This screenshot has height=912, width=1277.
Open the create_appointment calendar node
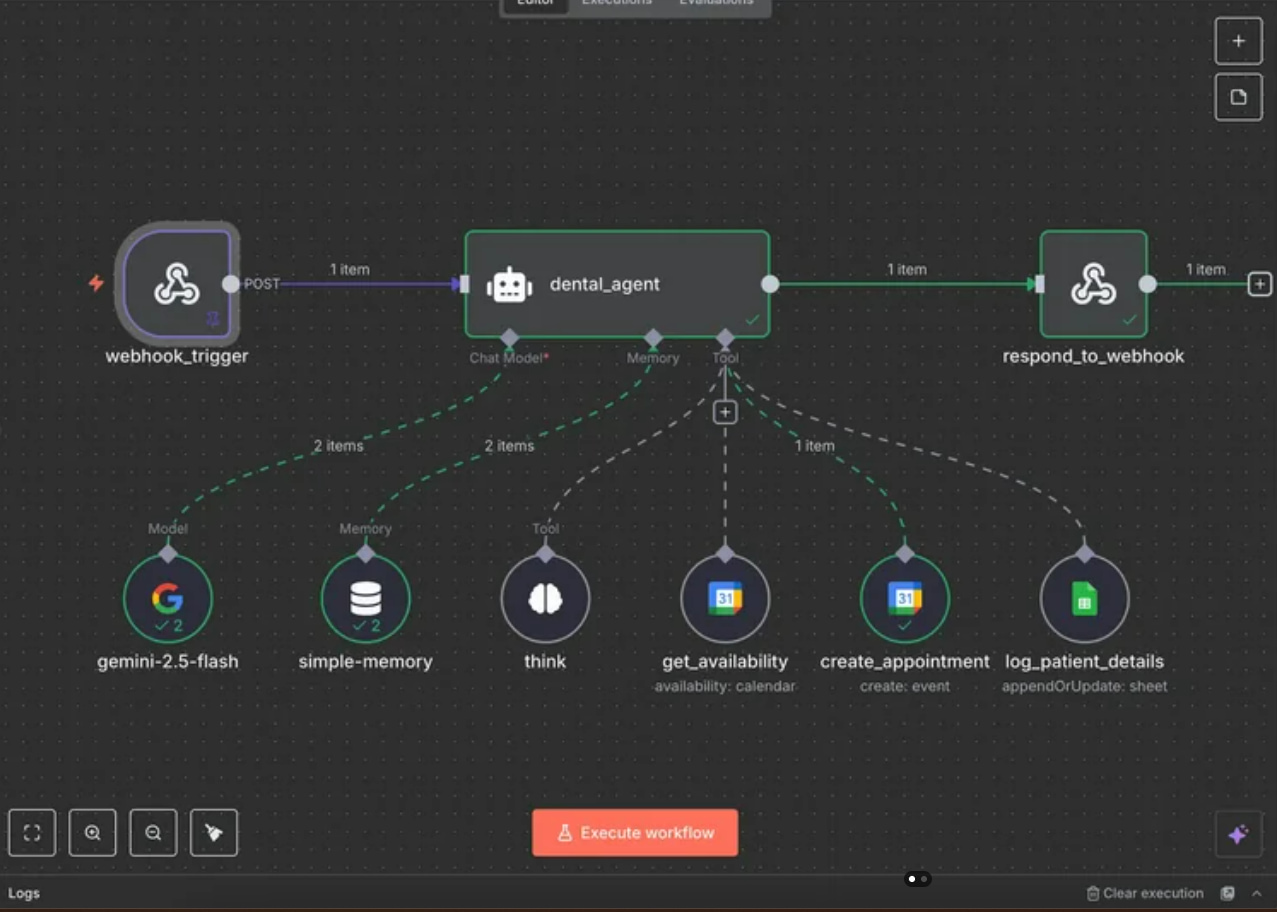pos(905,599)
